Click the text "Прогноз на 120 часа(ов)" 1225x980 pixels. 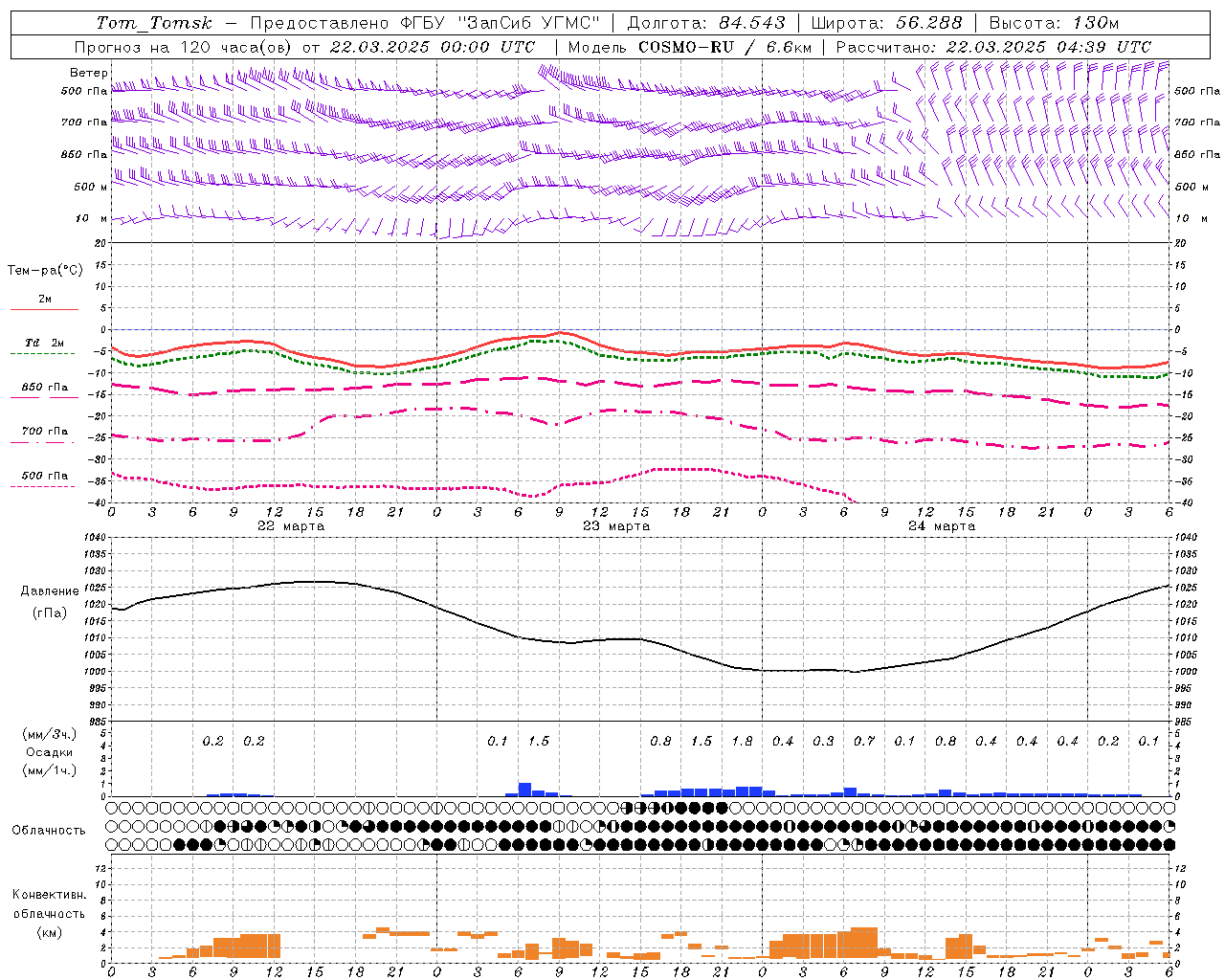184,47
